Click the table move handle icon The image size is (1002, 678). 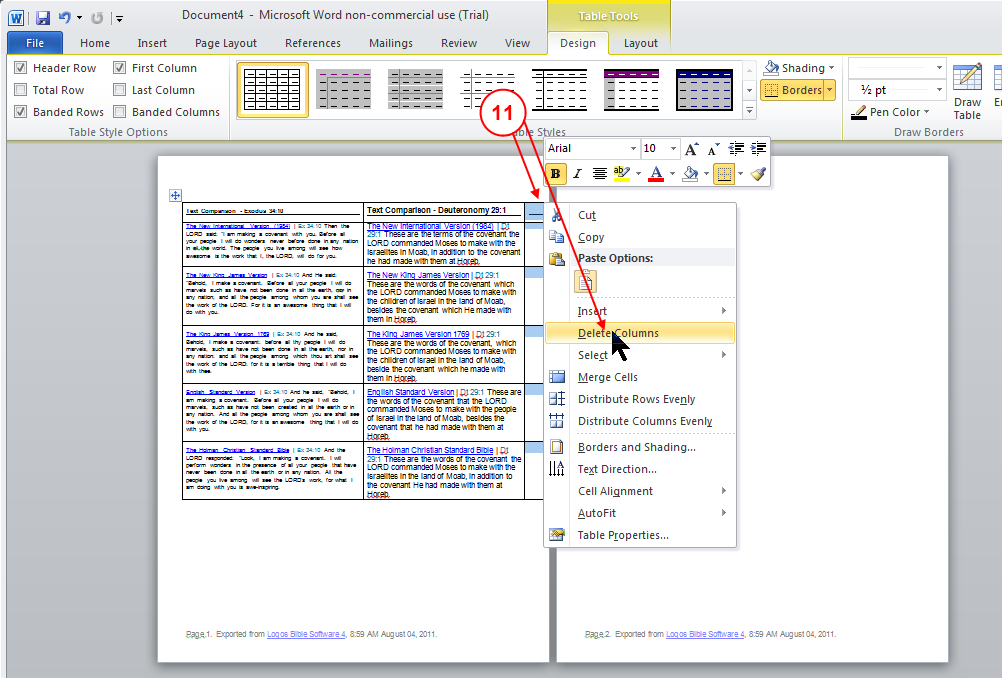tap(175, 196)
